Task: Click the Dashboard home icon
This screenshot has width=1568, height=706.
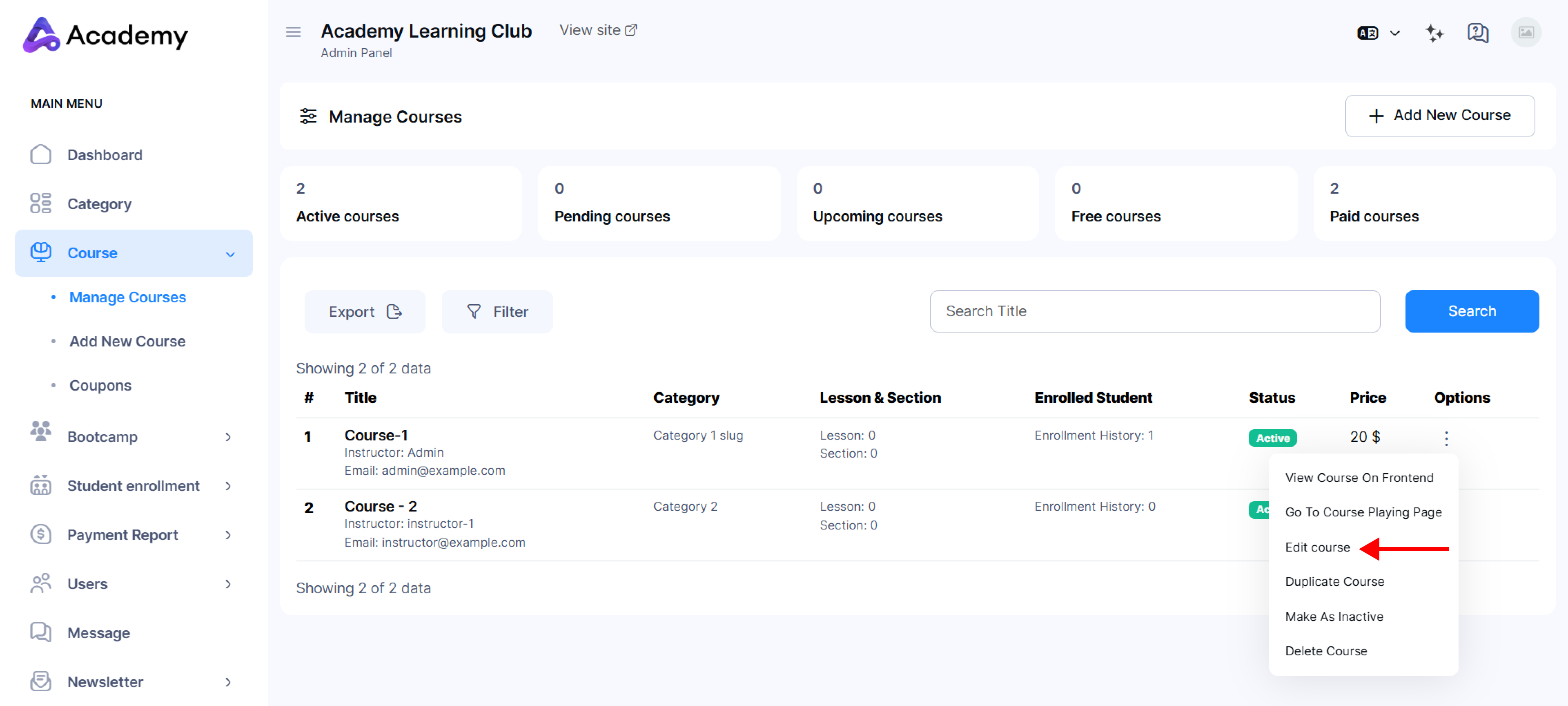Action: [41, 155]
